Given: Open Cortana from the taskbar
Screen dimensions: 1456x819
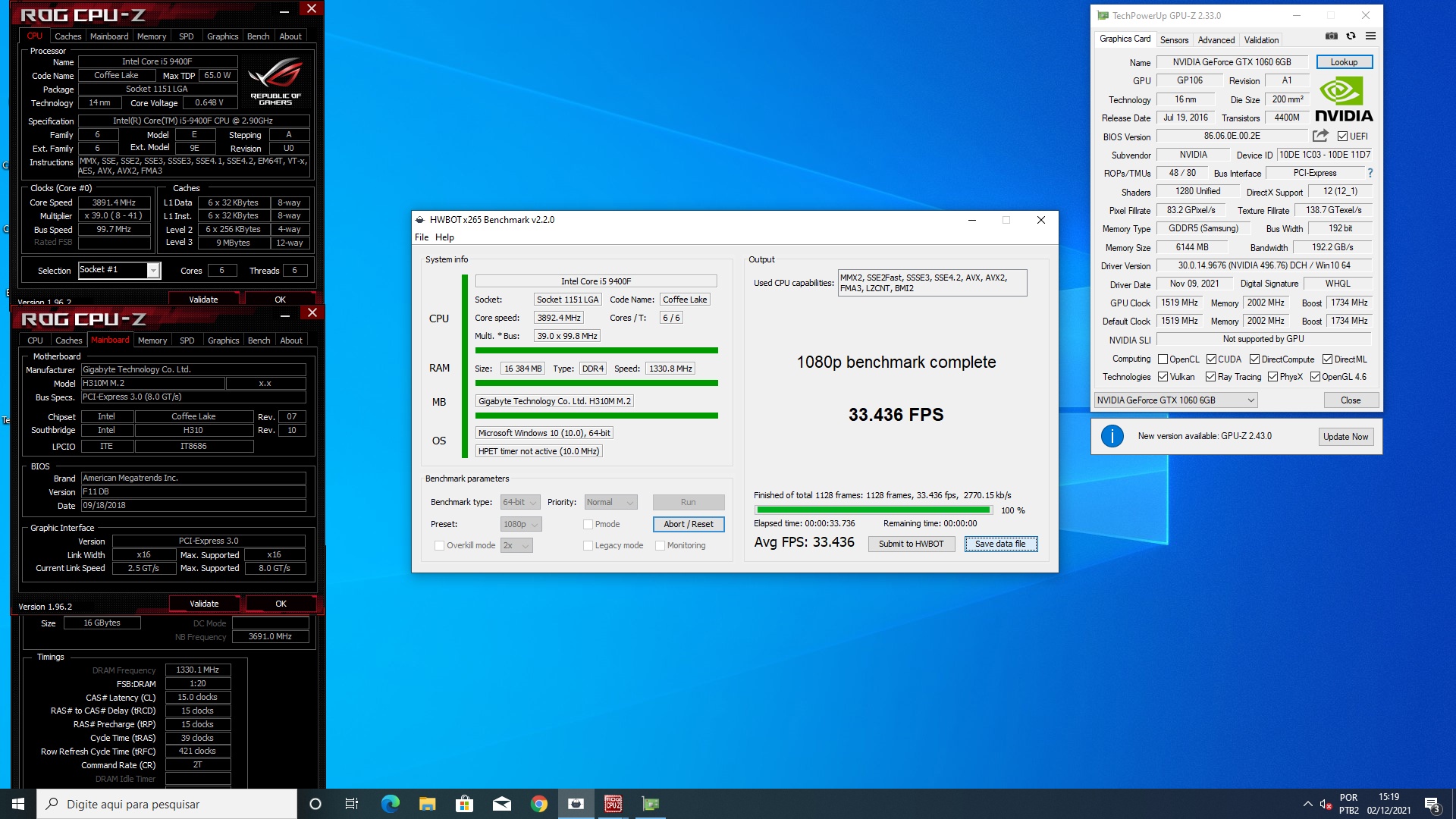Looking at the screenshot, I should click(x=315, y=804).
